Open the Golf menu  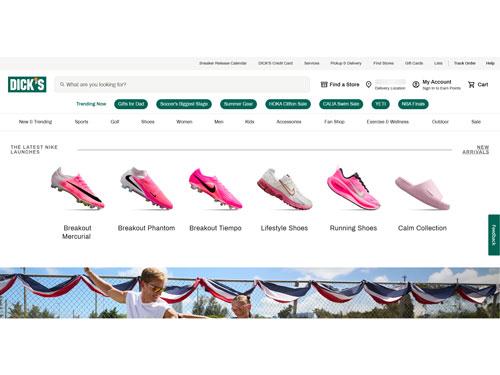click(115, 122)
